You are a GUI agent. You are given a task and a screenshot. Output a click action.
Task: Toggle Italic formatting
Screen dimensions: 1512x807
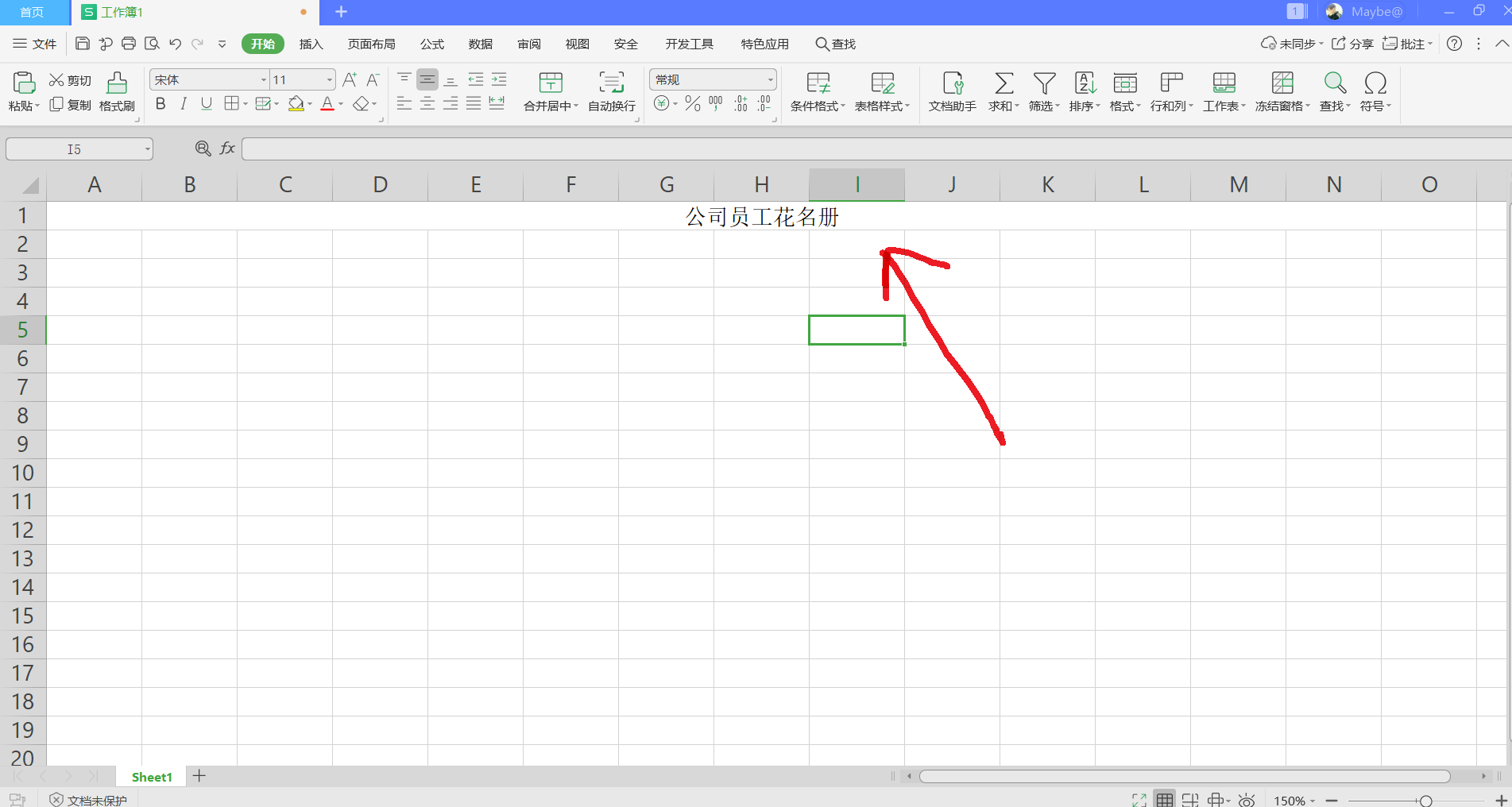pyautogui.click(x=184, y=104)
